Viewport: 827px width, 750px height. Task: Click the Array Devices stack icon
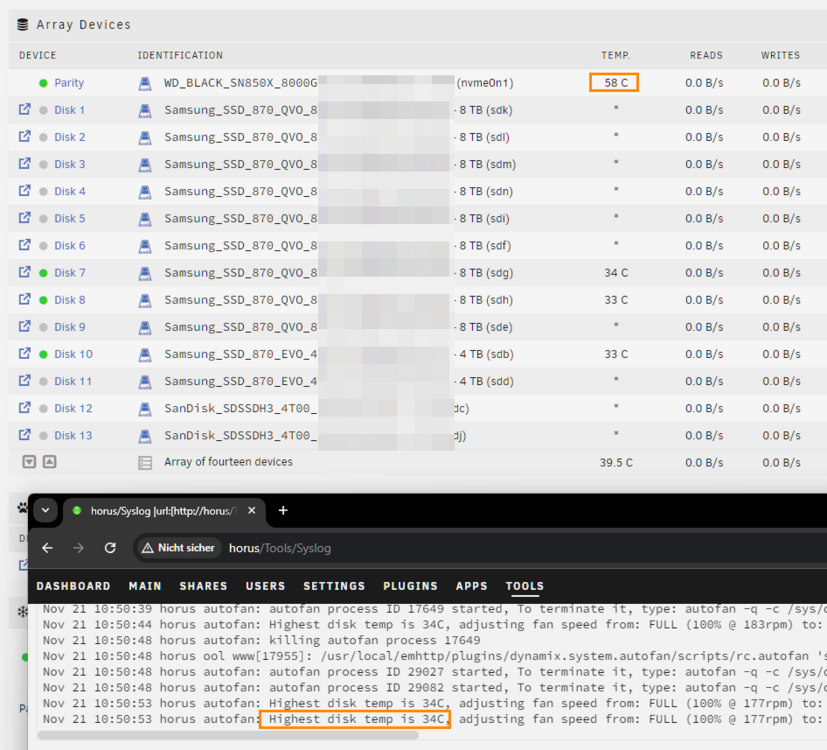[23, 25]
